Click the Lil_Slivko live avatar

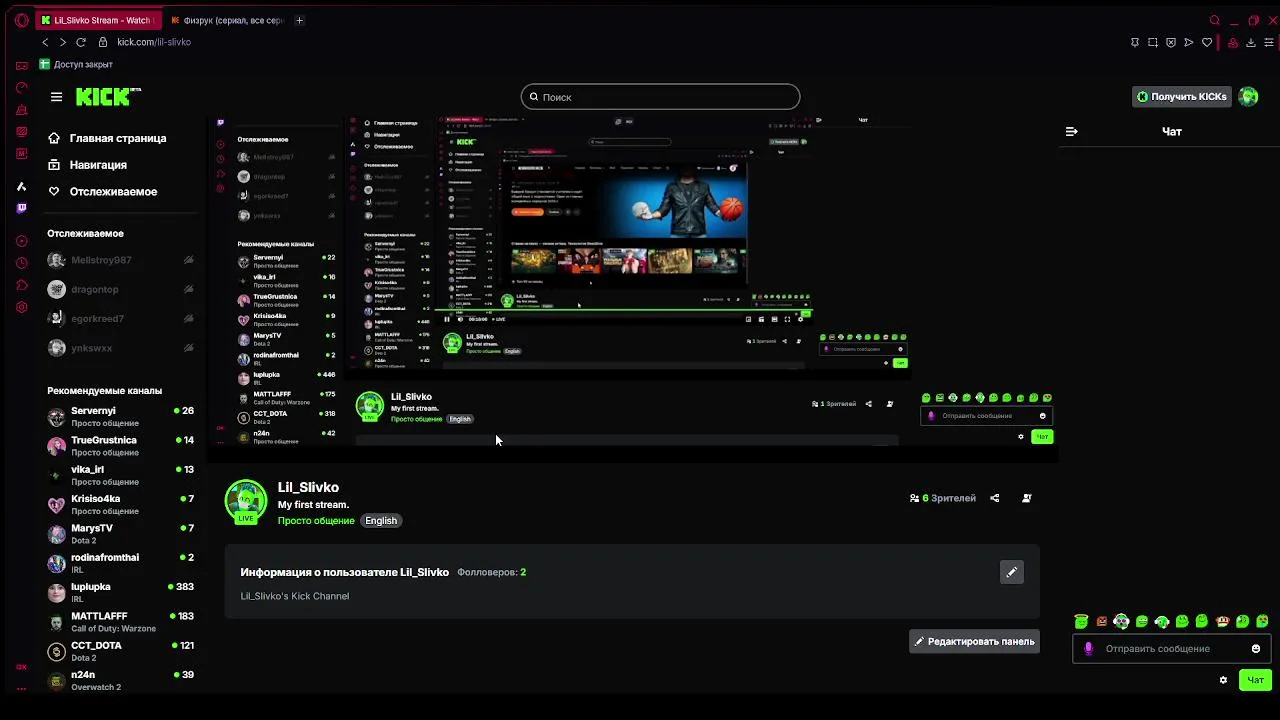tap(246, 502)
